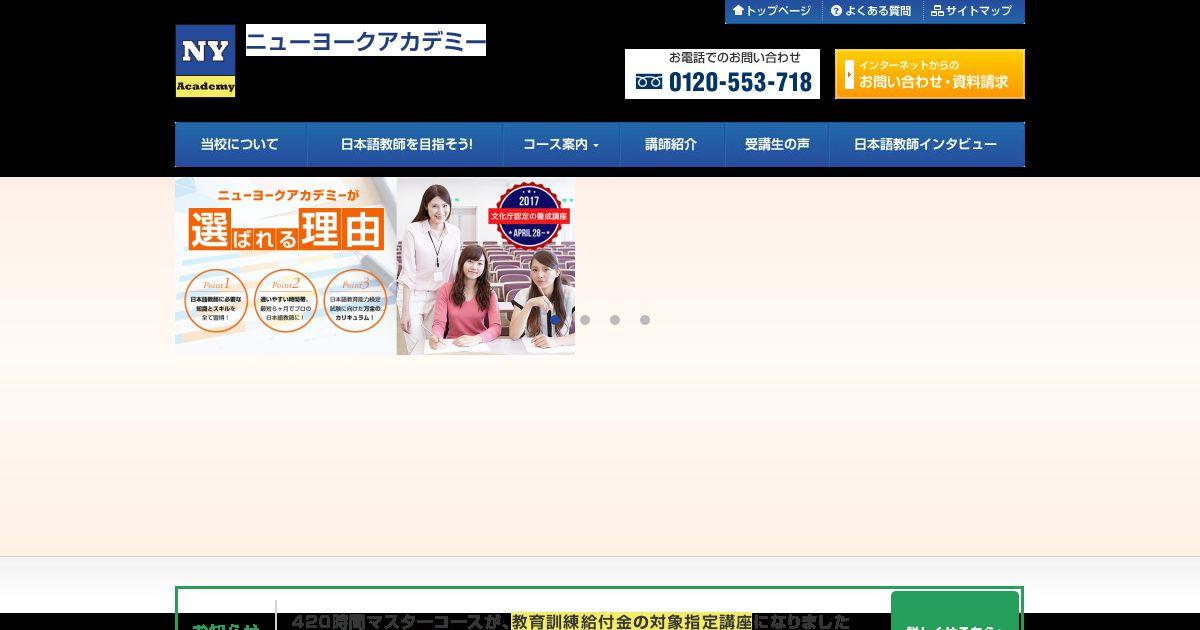Open the ニューヨークアカデミー site title link

coord(366,40)
